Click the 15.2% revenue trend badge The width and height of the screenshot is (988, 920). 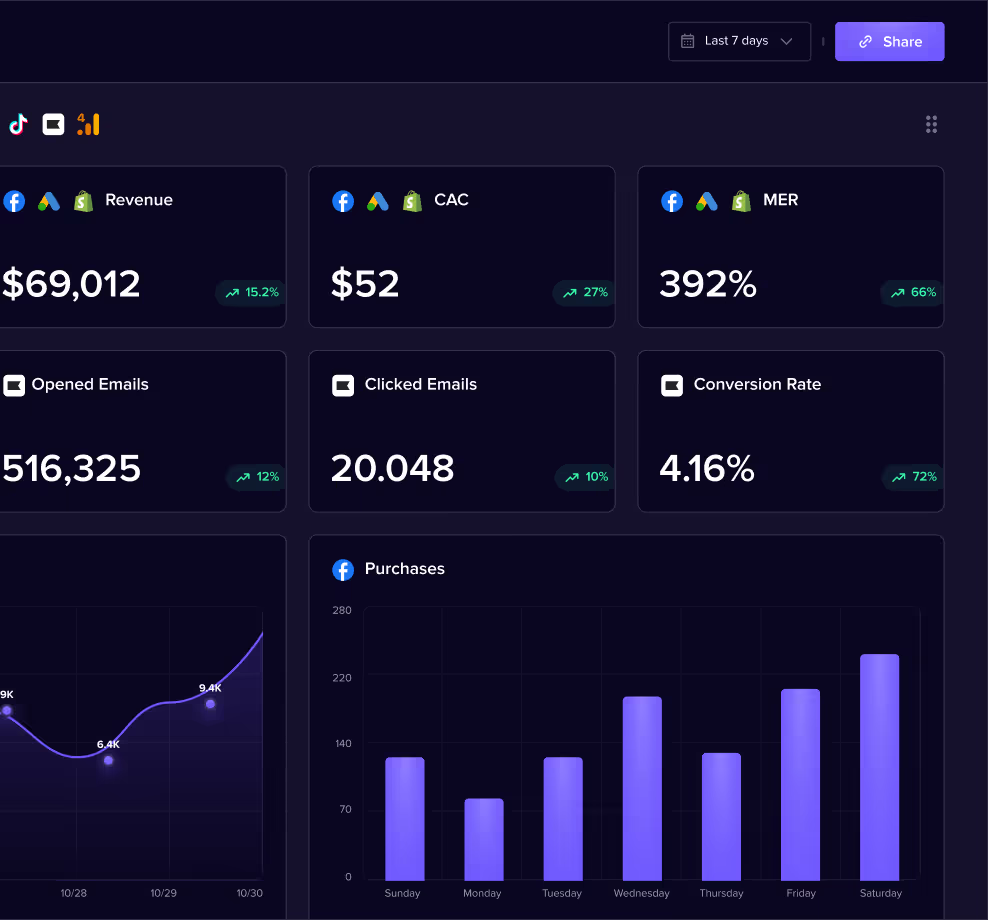[x=251, y=292]
